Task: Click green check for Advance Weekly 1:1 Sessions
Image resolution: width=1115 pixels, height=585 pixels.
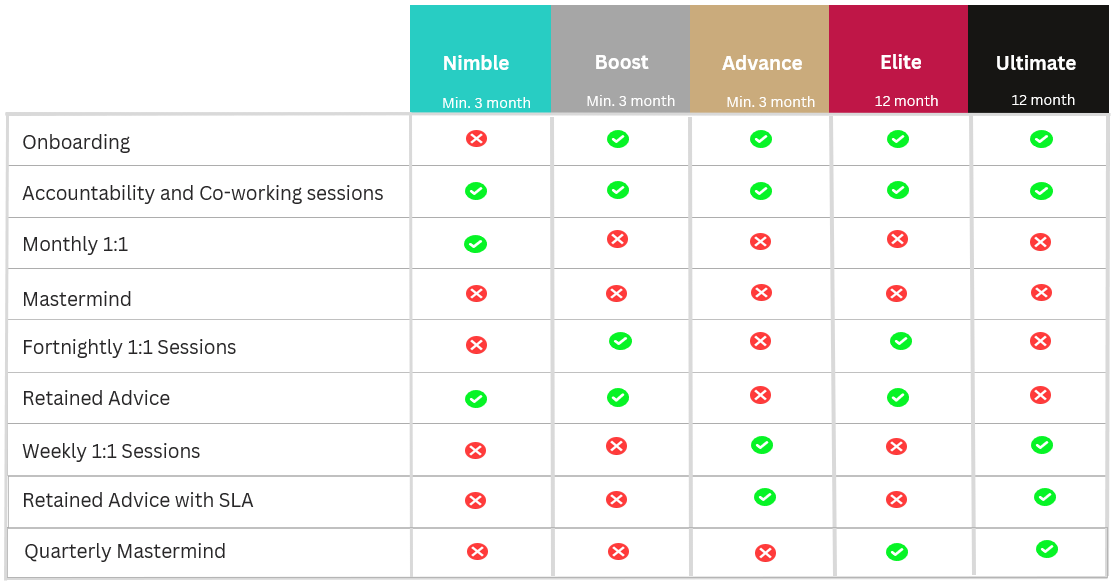Action: tap(762, 444)
